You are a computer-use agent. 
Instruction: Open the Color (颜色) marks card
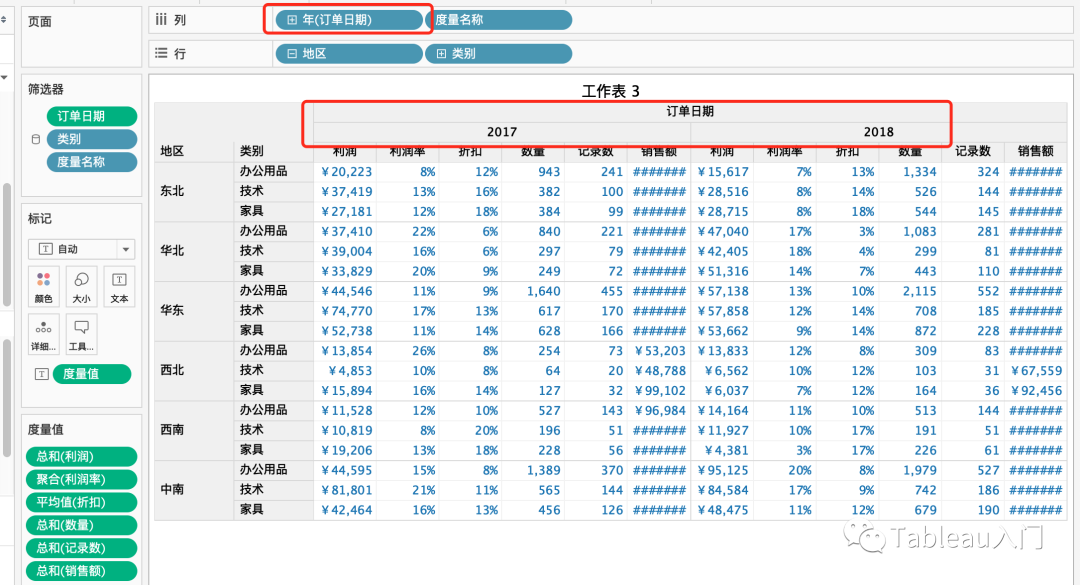tap(43, 286)
